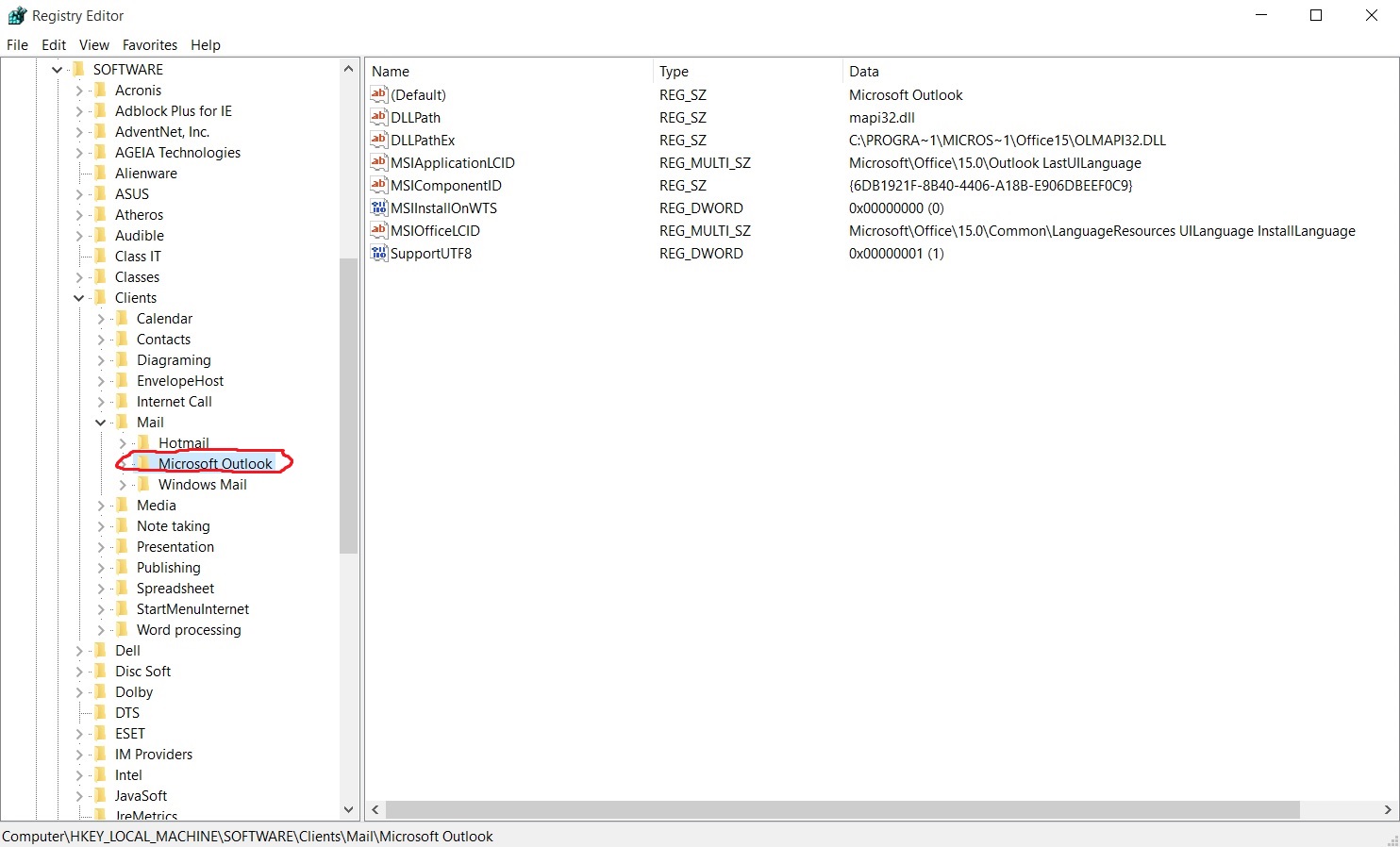Click the Intel folder icon
1400x847 pixels.
click(100, 774)
